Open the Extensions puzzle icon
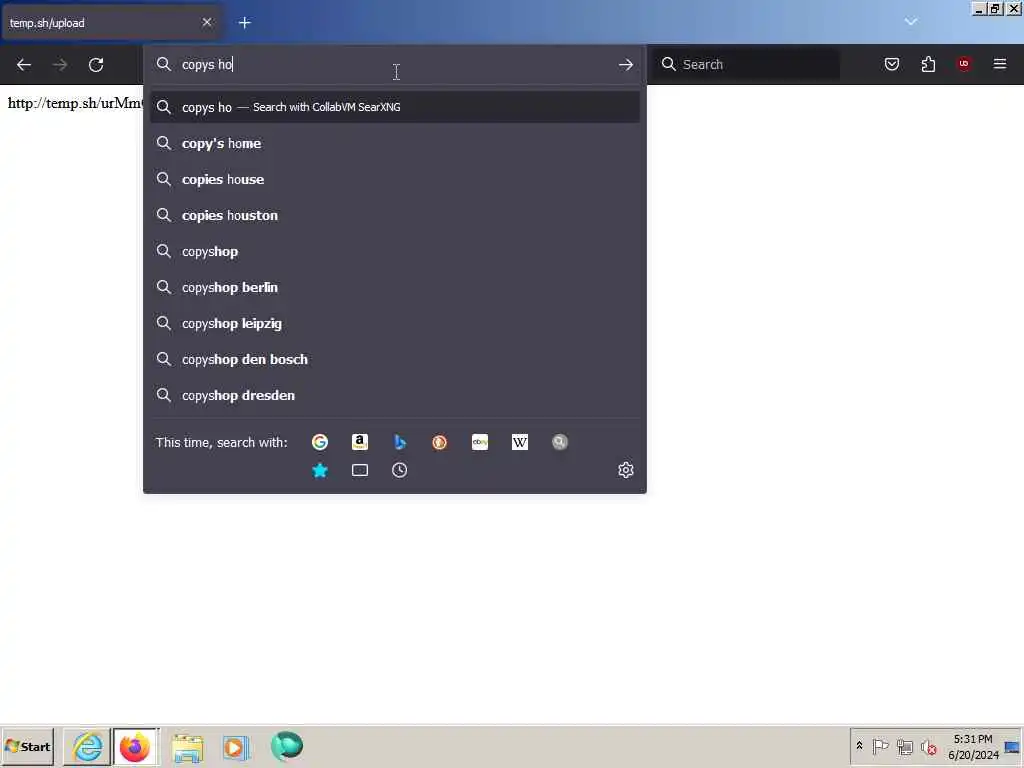Screen dimensions: 1024x768 (x=928, y=64)
